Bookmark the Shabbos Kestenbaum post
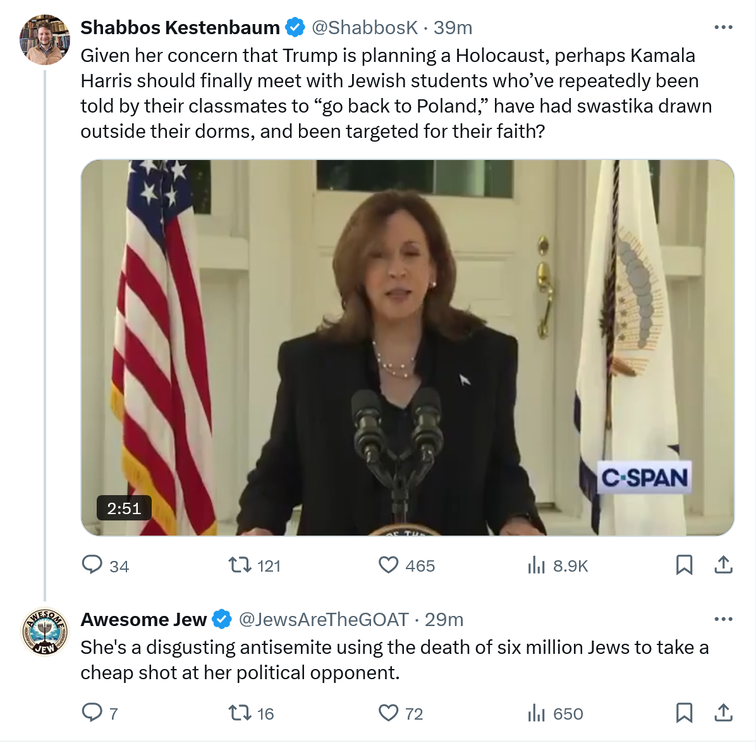Image resolution: width=756 pixels, height=750 pixels. coord(684,565)
